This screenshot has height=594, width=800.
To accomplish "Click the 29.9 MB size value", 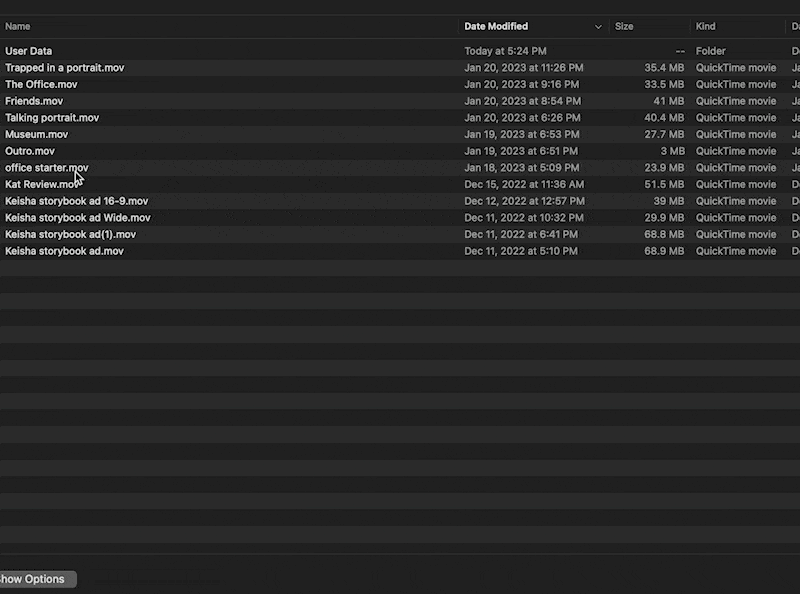I will coord(664,218).
